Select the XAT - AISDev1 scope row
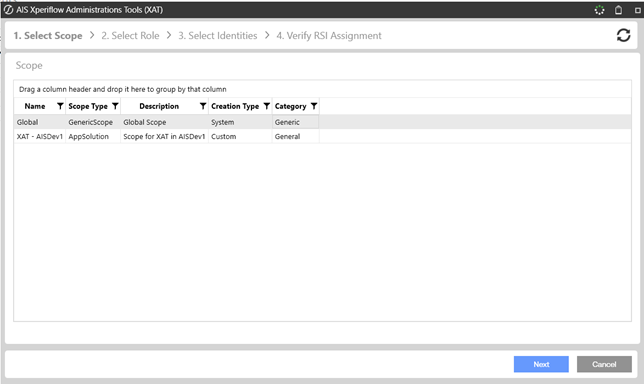This screenshot has width=644, height=384. tap(322, 136)
